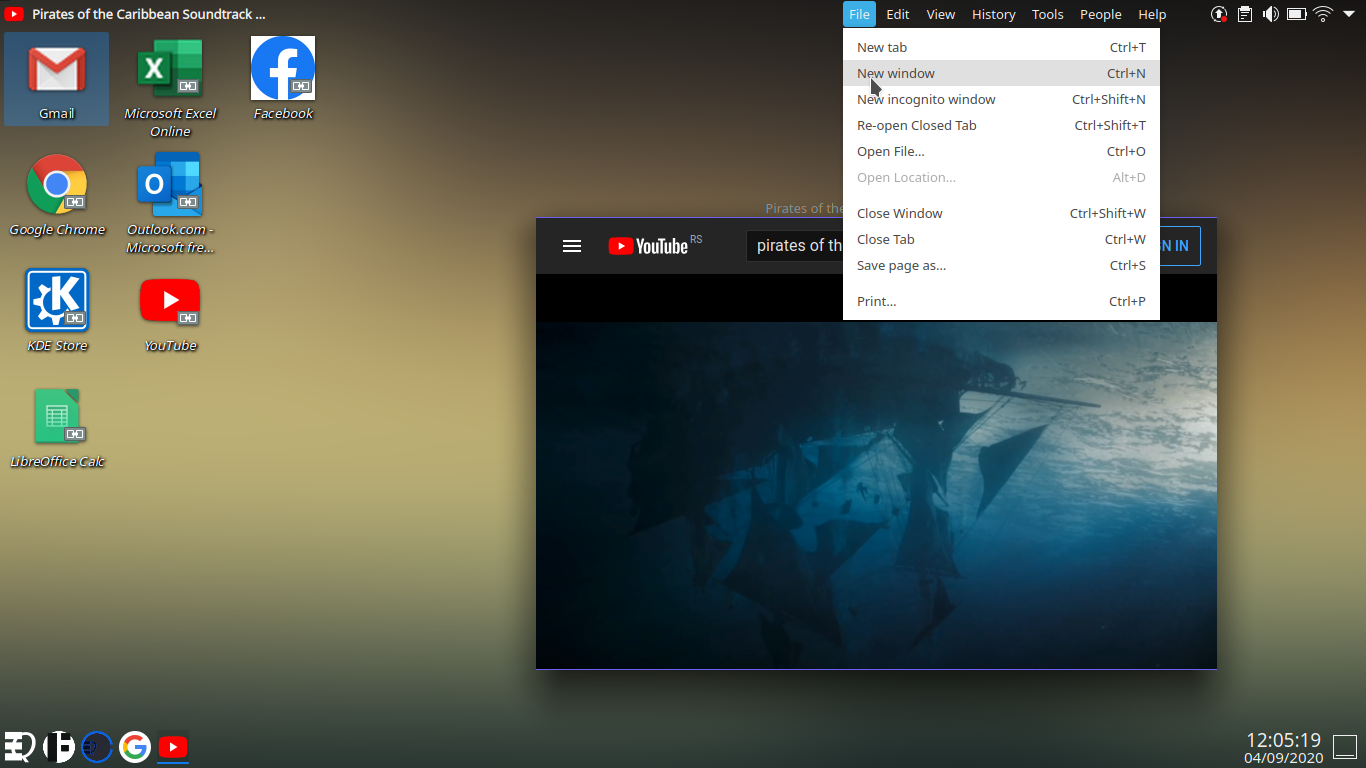Click the clock showing 12:05:19

1283,740
